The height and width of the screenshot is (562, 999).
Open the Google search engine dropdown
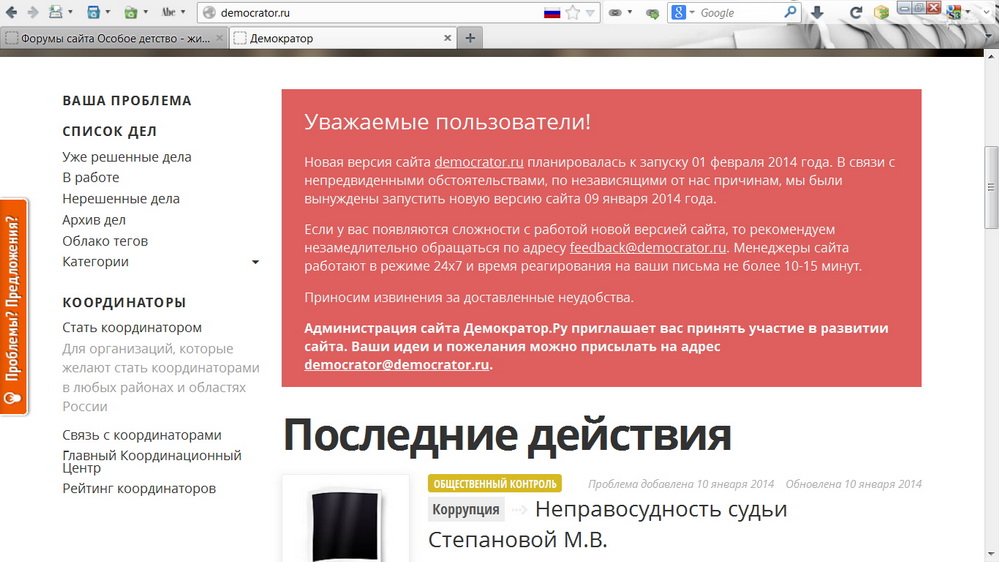pos(683,13)
